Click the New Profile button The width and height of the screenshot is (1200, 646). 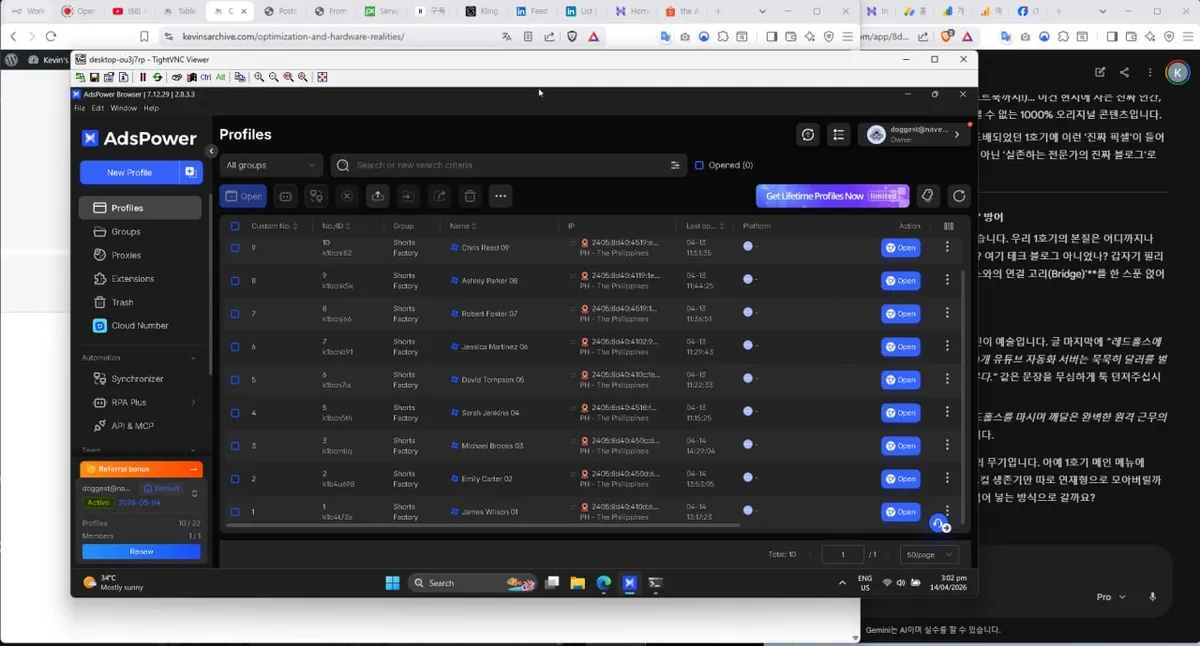(130, 172)
